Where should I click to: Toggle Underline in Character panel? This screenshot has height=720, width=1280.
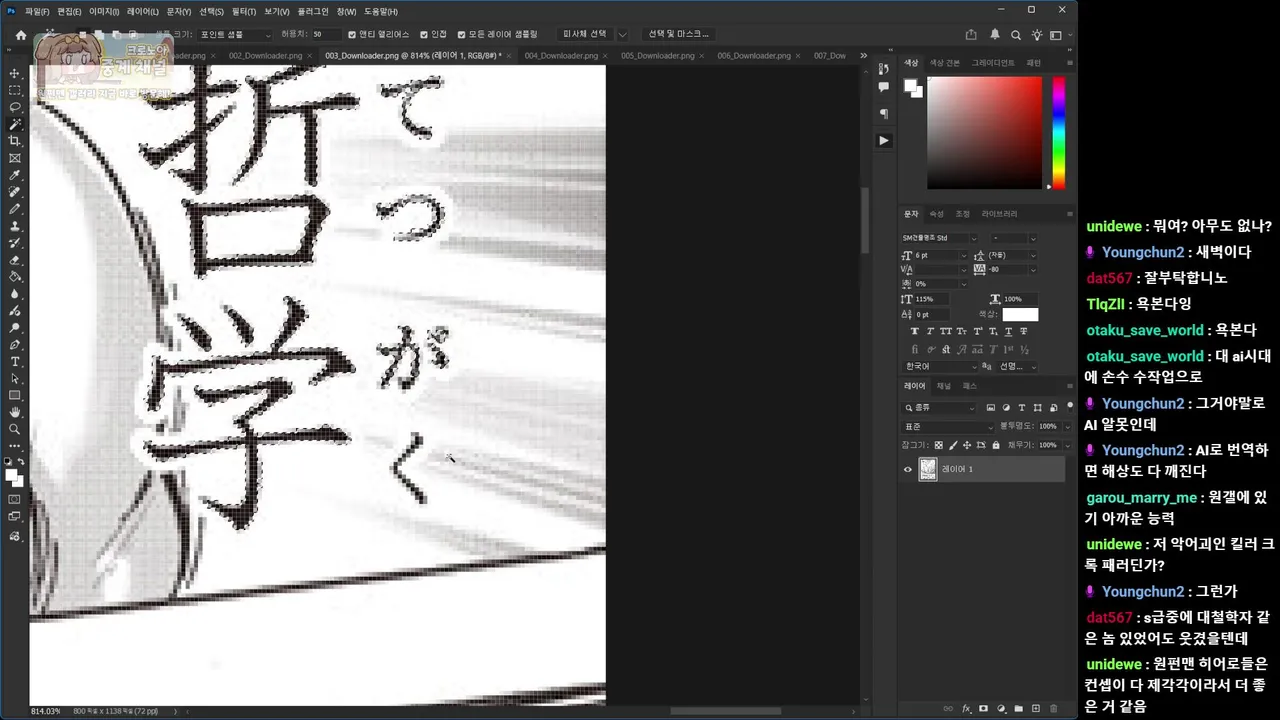(1007, 331)
